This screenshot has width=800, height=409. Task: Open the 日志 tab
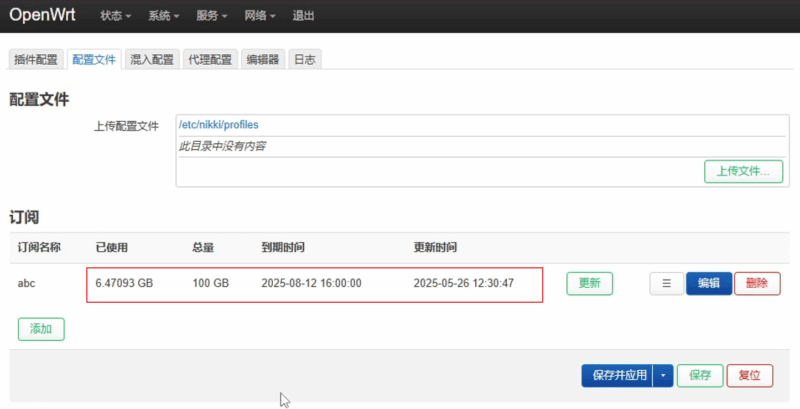304,60
